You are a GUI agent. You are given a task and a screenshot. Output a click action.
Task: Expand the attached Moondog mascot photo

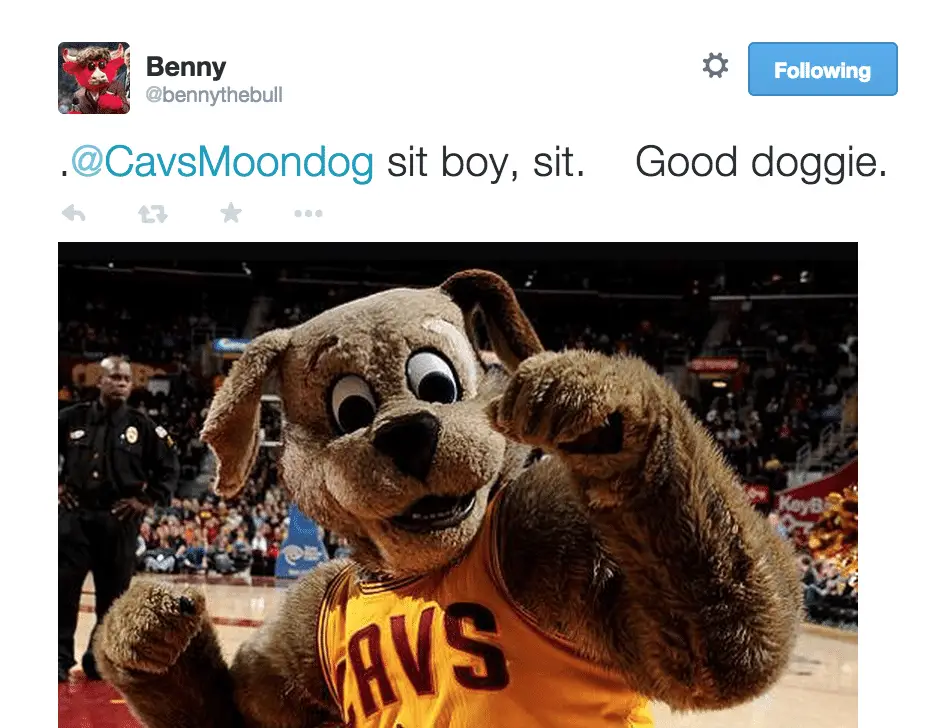pos(458,485)
